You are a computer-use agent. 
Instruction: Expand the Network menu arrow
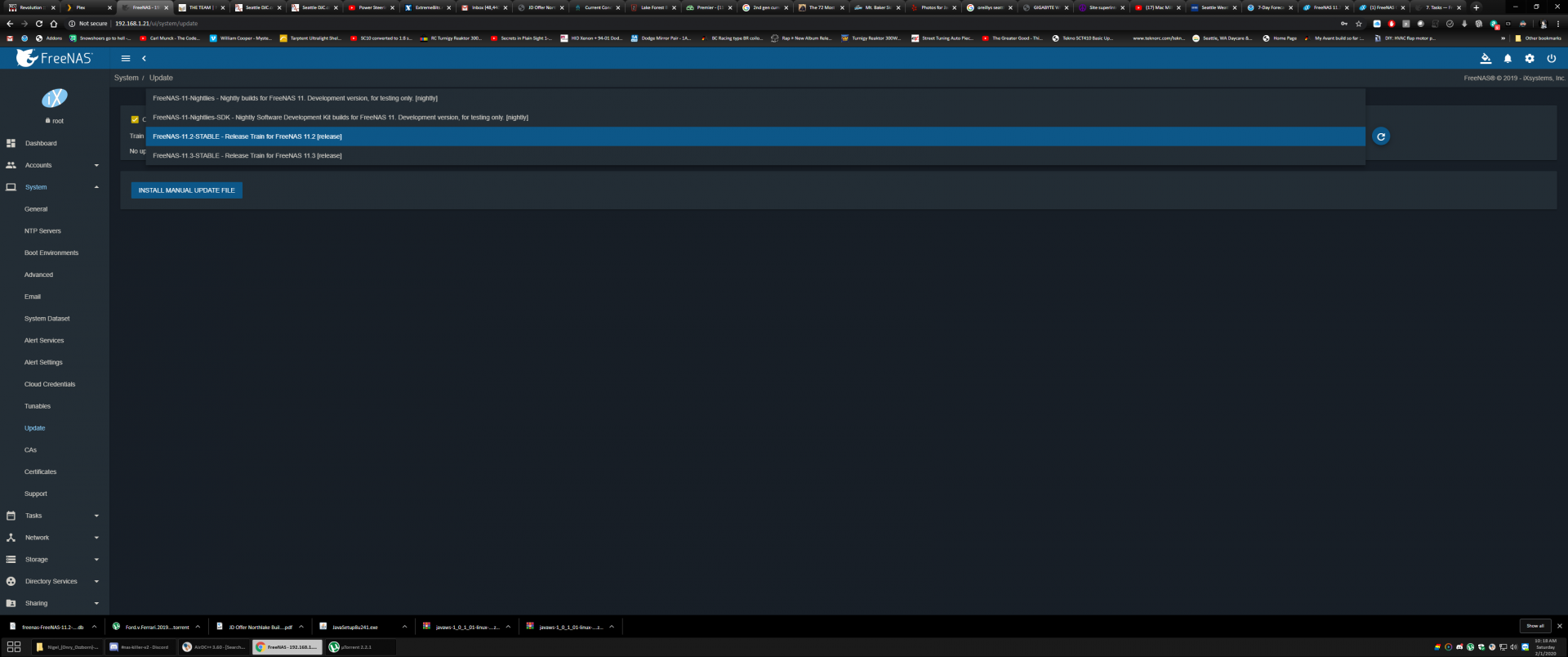click(x=96, y=538)
